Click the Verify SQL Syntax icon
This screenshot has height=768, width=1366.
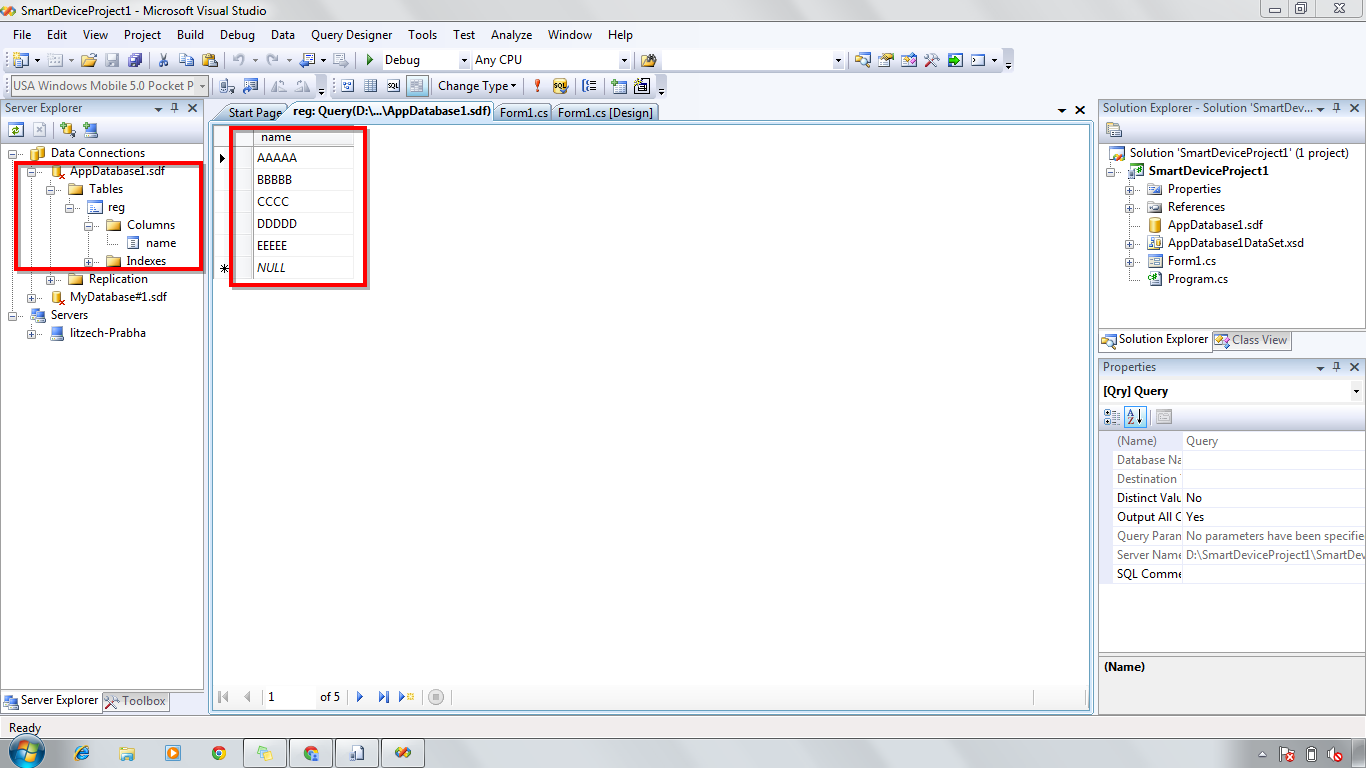tap(560, 86)
